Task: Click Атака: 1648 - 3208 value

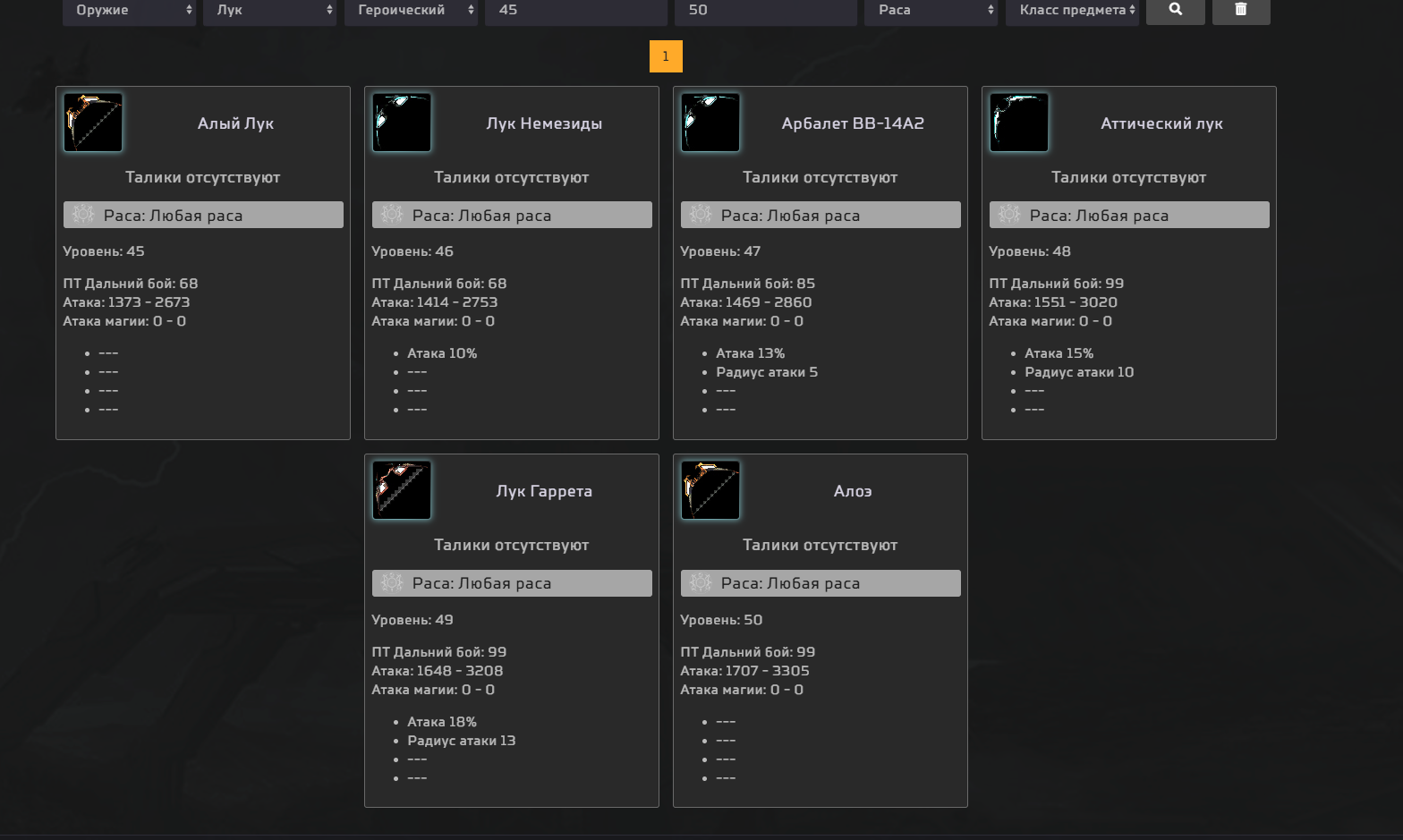Action: tap(438, 671)
